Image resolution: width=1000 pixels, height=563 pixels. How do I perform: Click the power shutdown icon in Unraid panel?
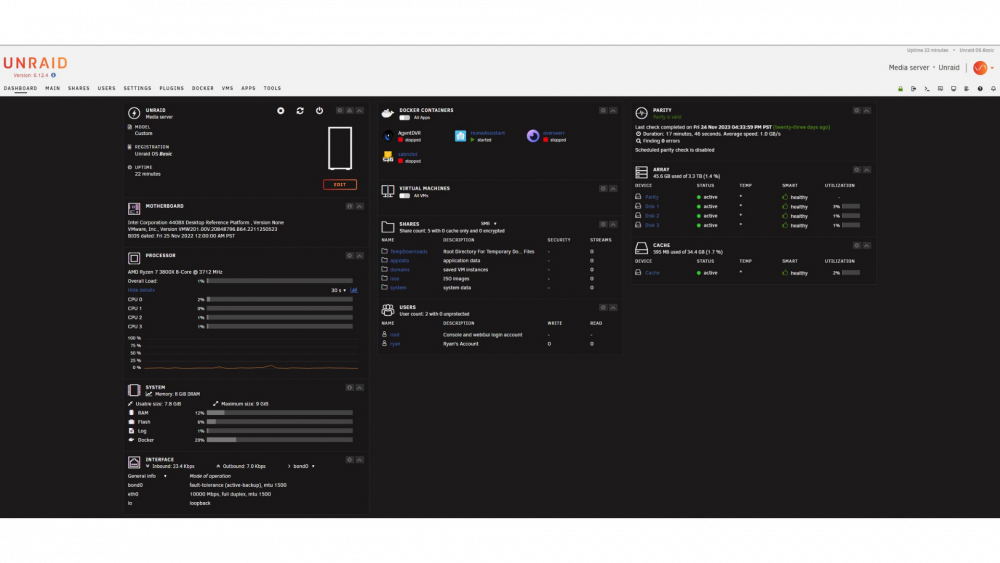320,110
